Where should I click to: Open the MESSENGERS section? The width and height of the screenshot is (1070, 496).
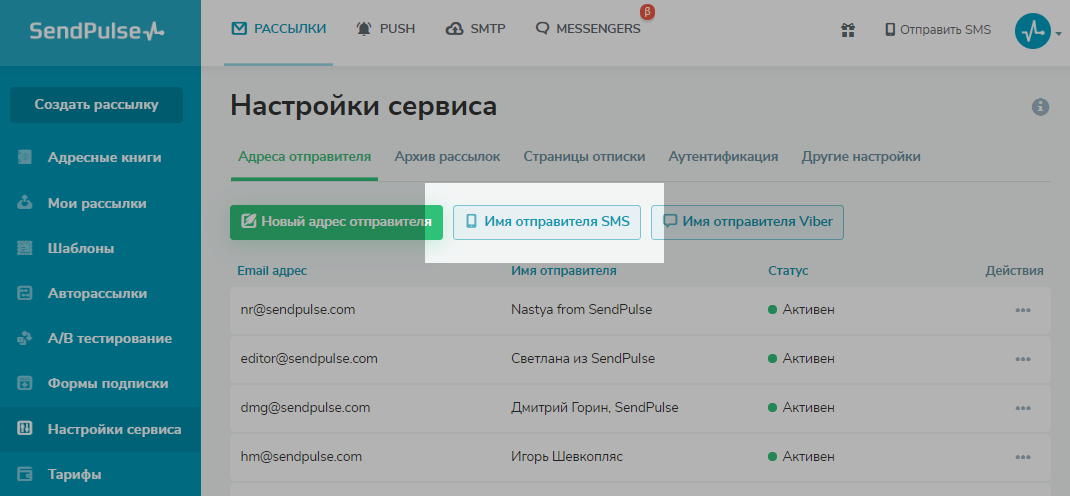pyautogui.click(x=588, y=29)
